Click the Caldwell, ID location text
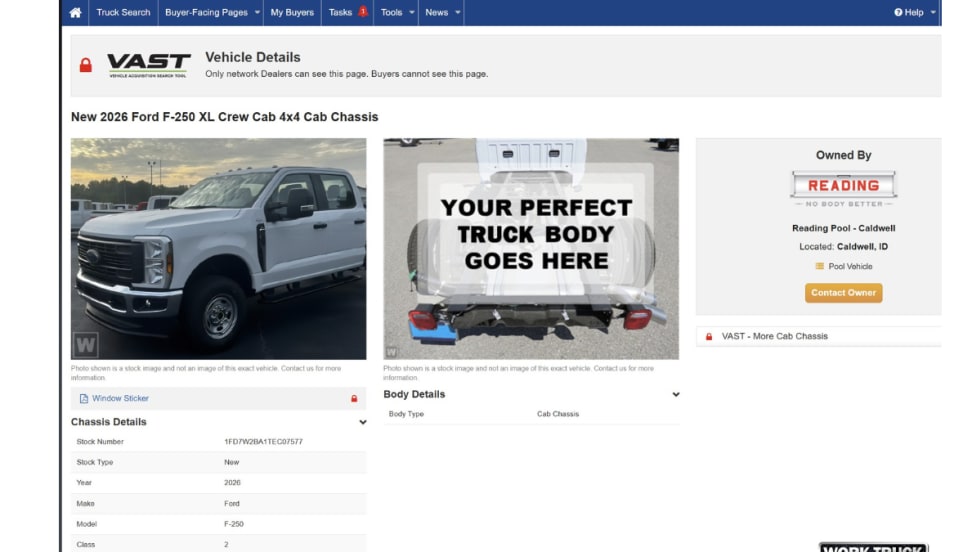The image size is (980, 552). [x=862, y=246]
